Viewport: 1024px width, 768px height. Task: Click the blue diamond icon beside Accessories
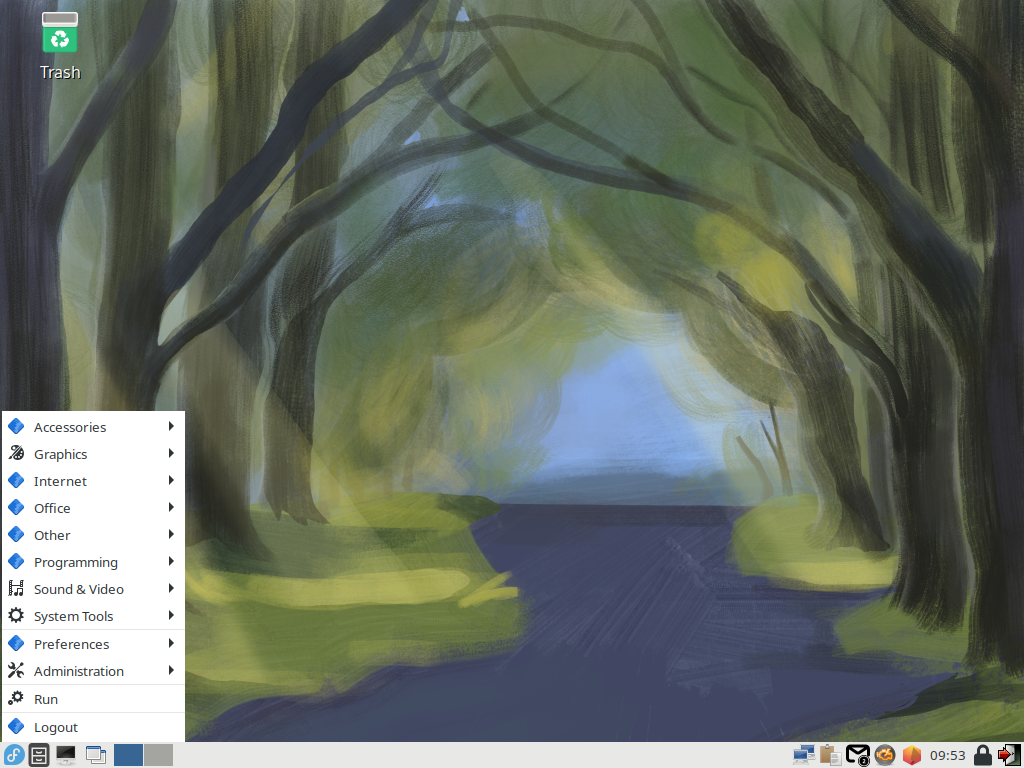coord(16,426)
